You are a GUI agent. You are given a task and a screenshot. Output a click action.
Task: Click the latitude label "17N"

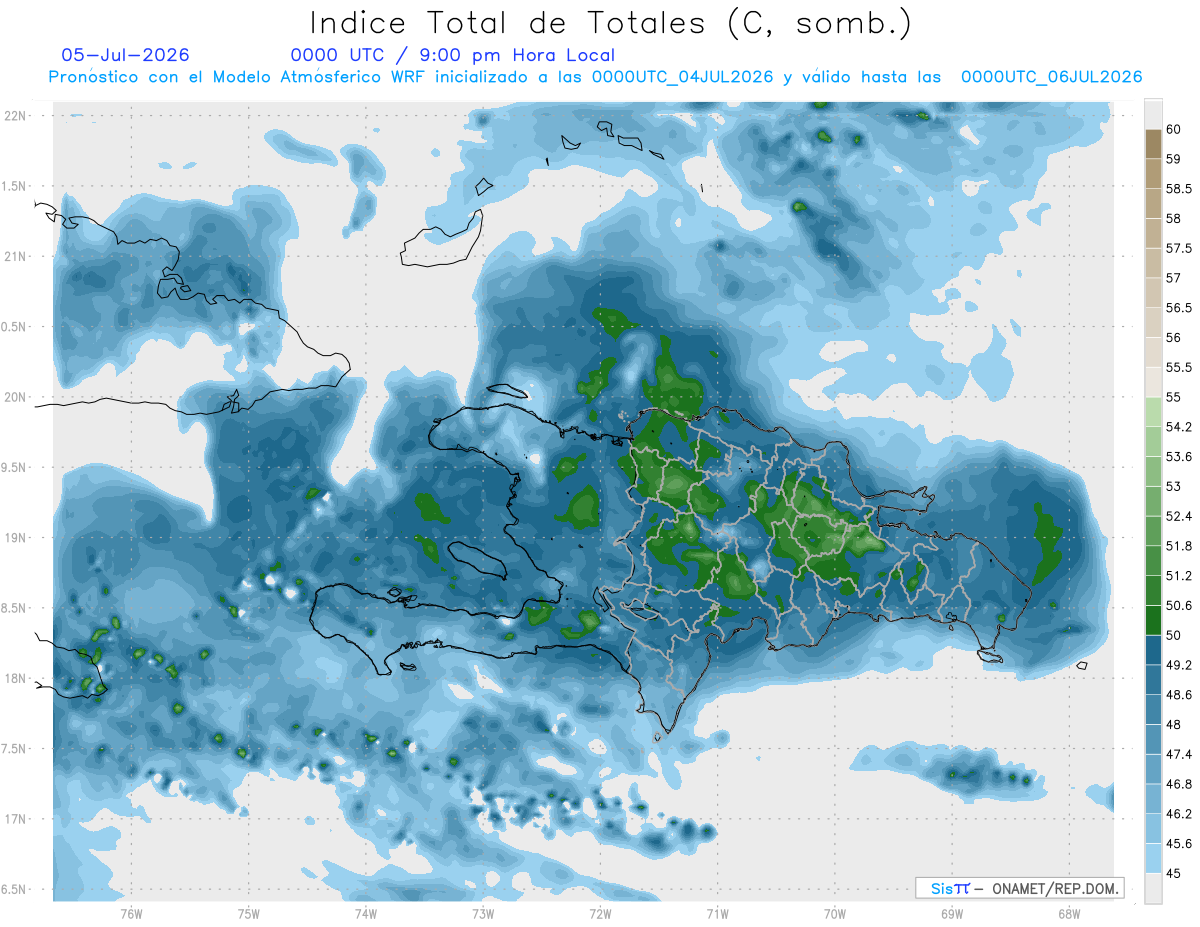[x=15, y=819]
